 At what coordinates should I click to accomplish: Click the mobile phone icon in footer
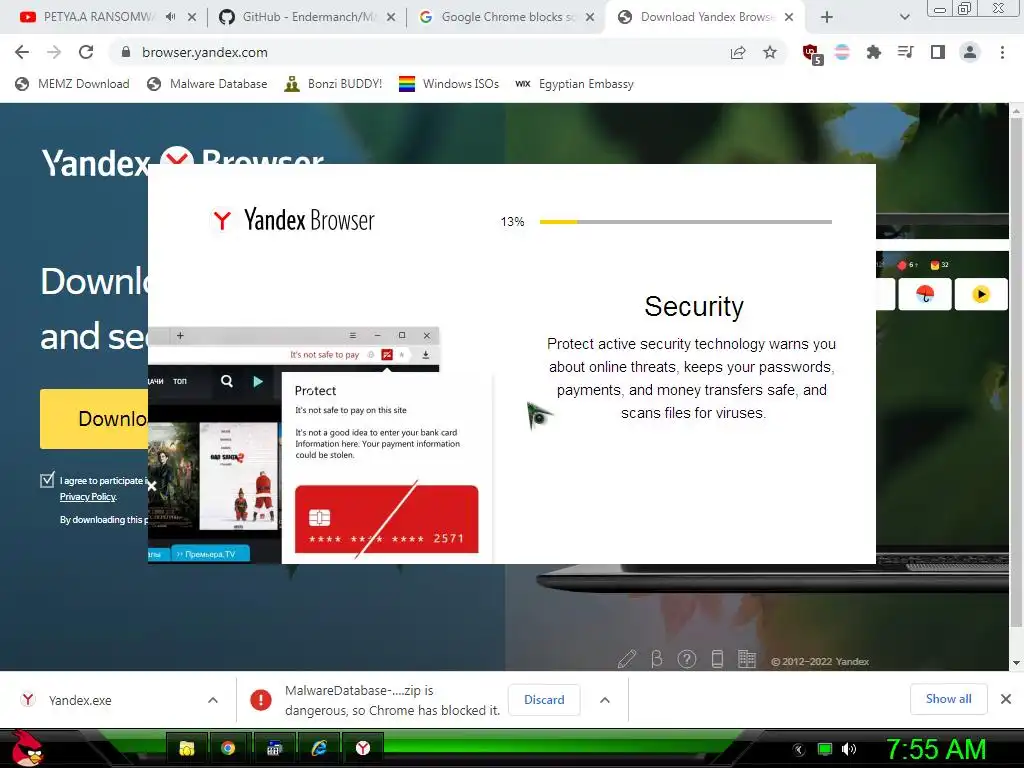717,659
